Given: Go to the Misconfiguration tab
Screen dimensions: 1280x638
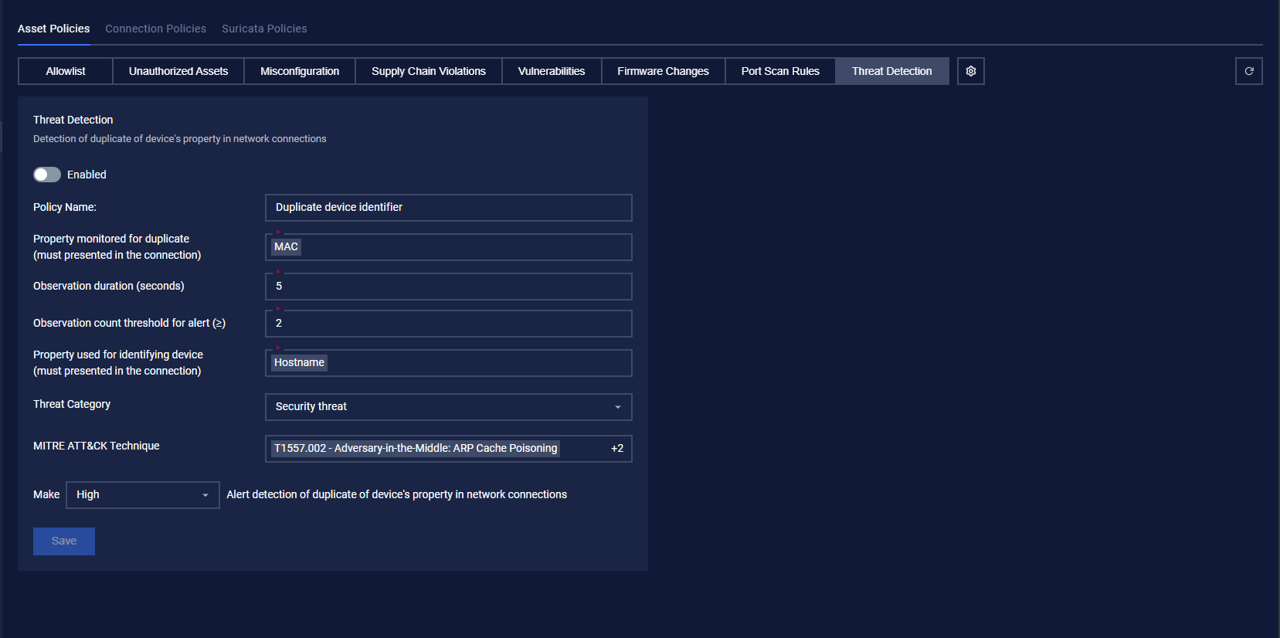Looking at the screenshot, I should [299, 71].
